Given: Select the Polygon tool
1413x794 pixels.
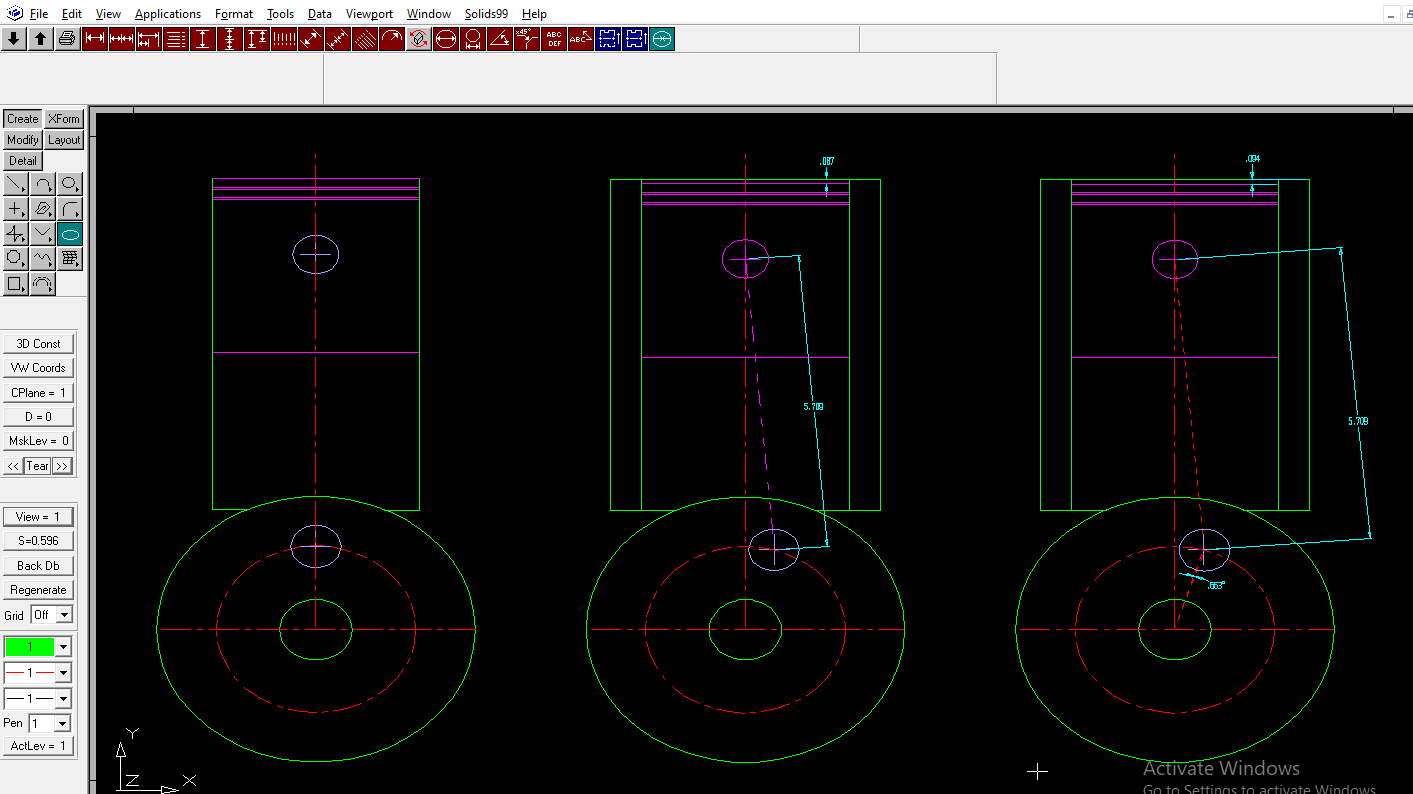Looking at the screenshot, I should click(16, 258).
